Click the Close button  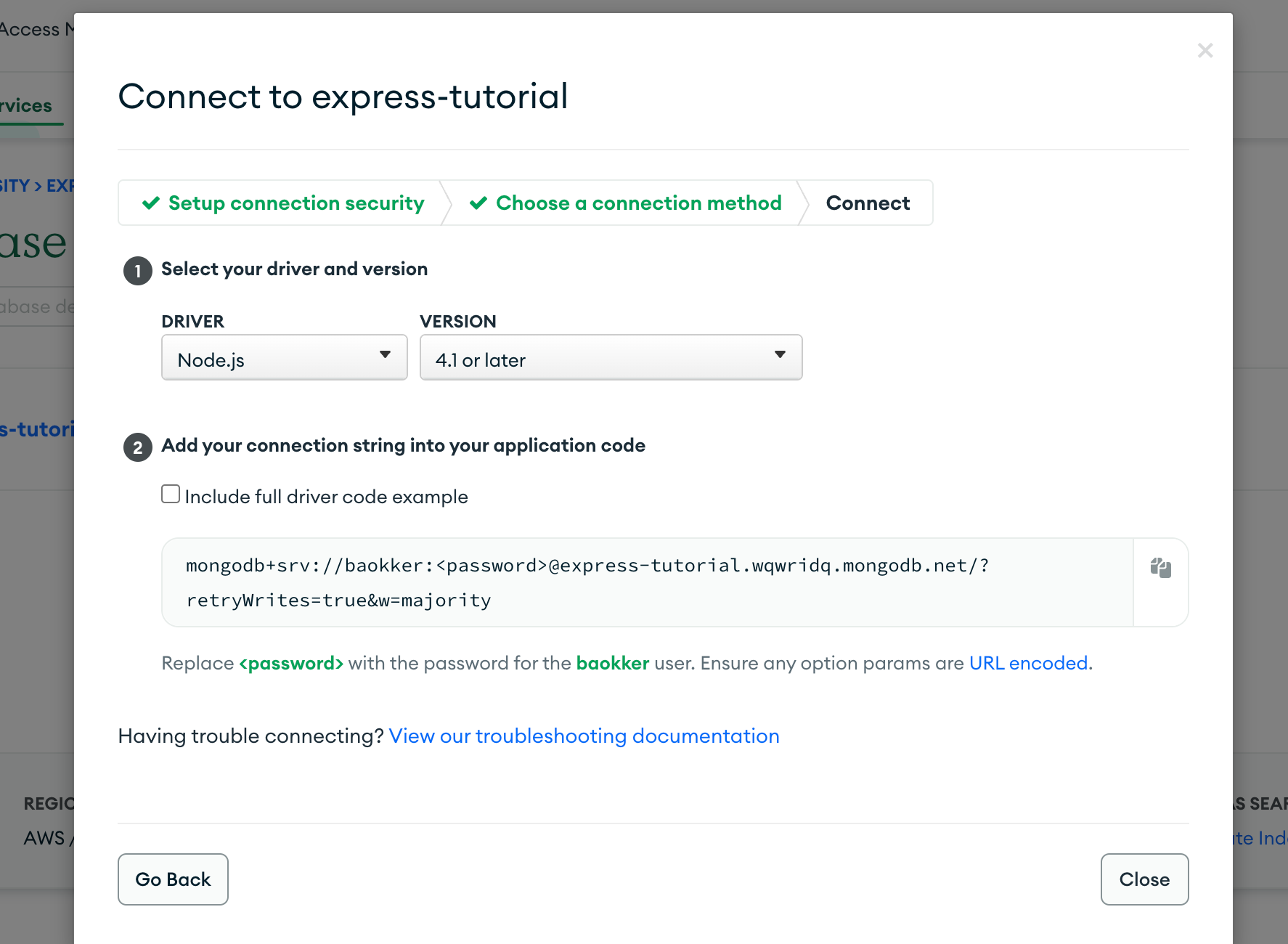(1144, 879)
